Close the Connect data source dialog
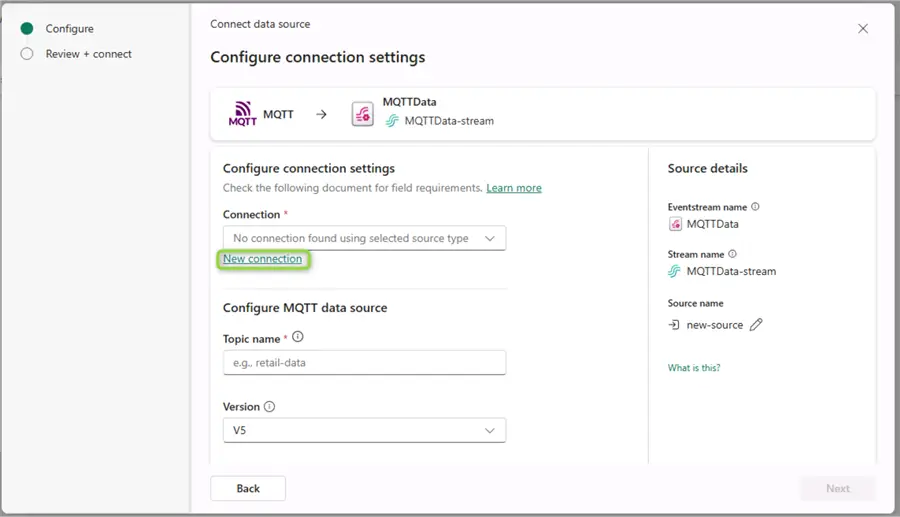900x517 pixels. pyautogui.click(x=863, y=29)
